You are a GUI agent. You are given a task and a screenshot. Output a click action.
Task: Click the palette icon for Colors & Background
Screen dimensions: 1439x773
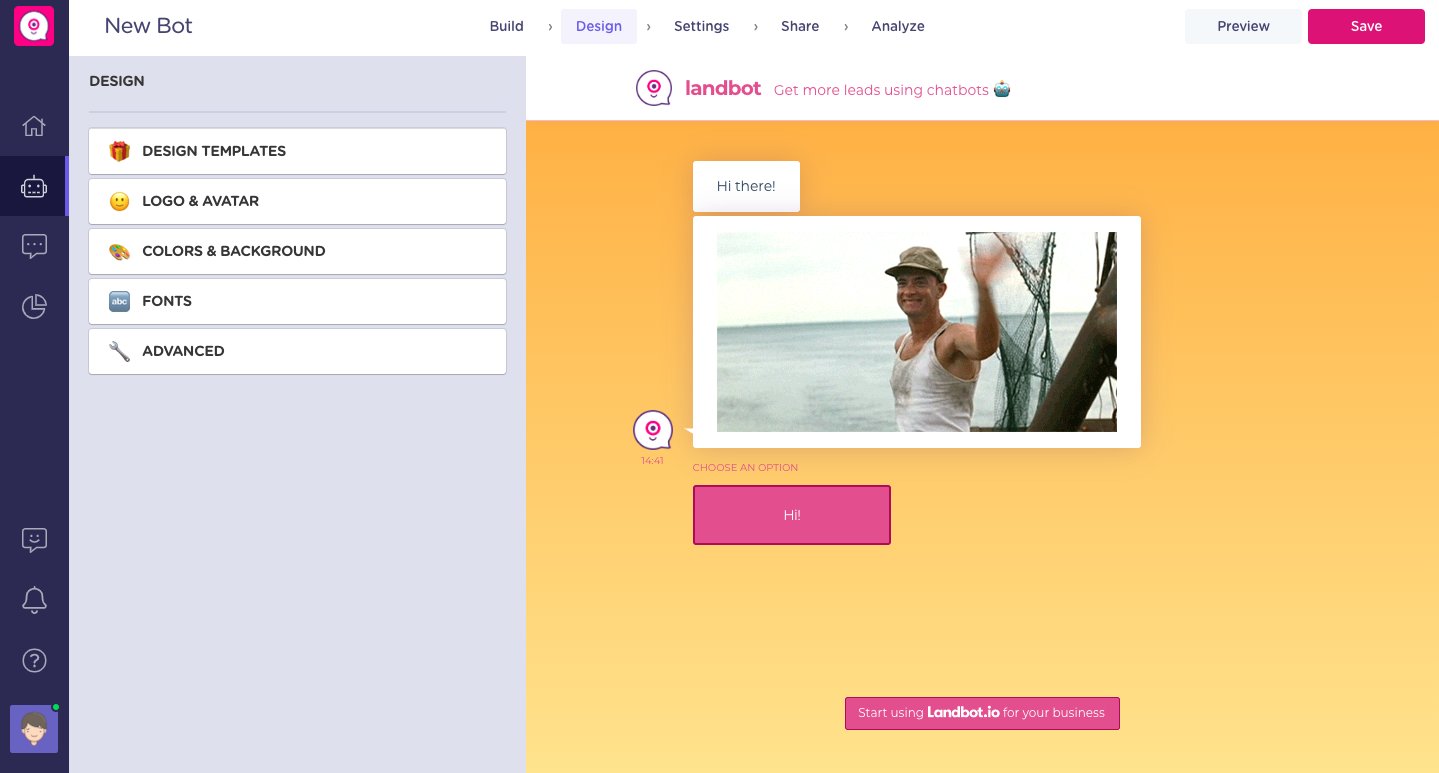pyautogui.click(x=119, y=251)
